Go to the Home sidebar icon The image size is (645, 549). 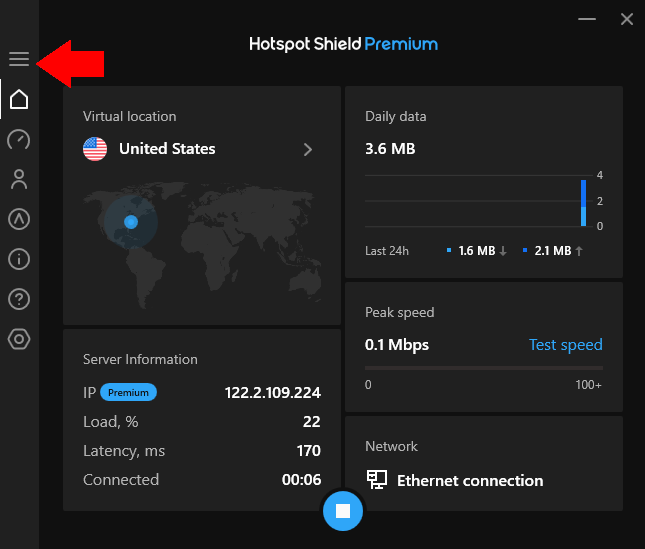(x=19, y=100)
